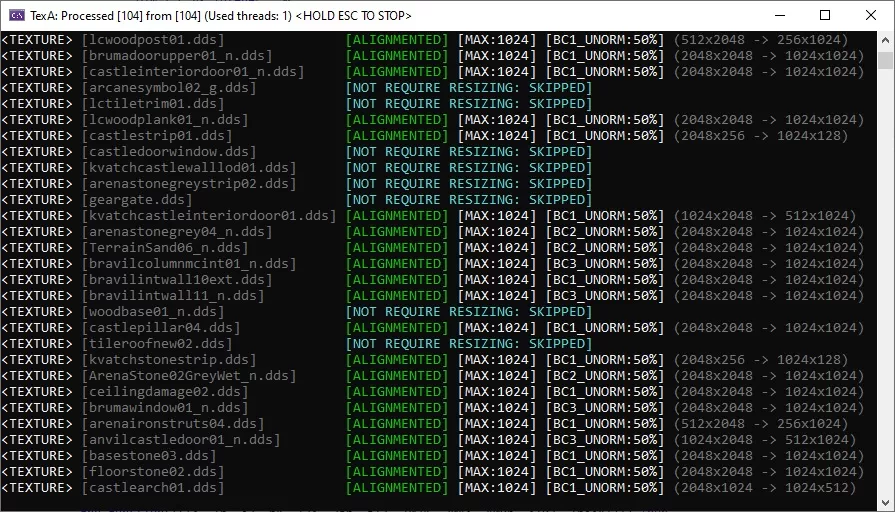Viewport: 895px width, 512px height.
Task: Click ALIGNMENTED tag on castlearch01.dds row
Action: click(397, 487)
